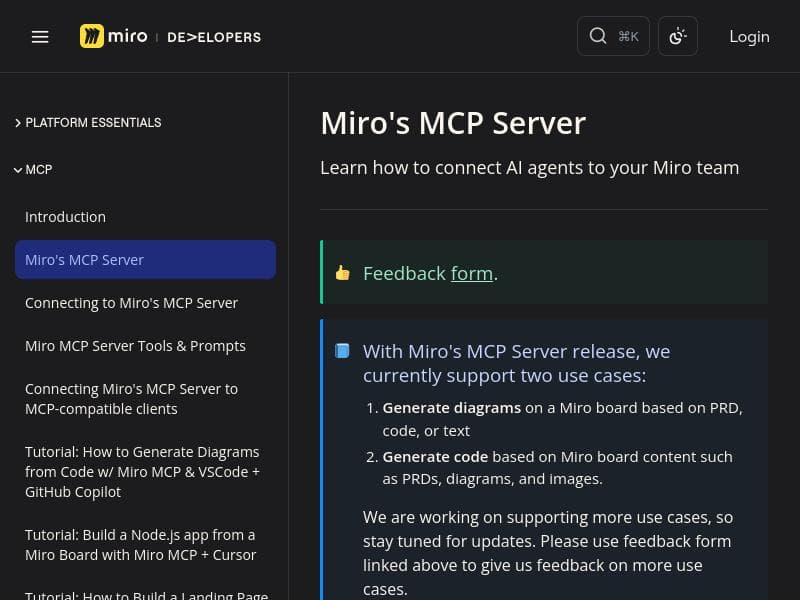
Task: Open the Build a Landing Page tutorial
Action: pos(147,594)
